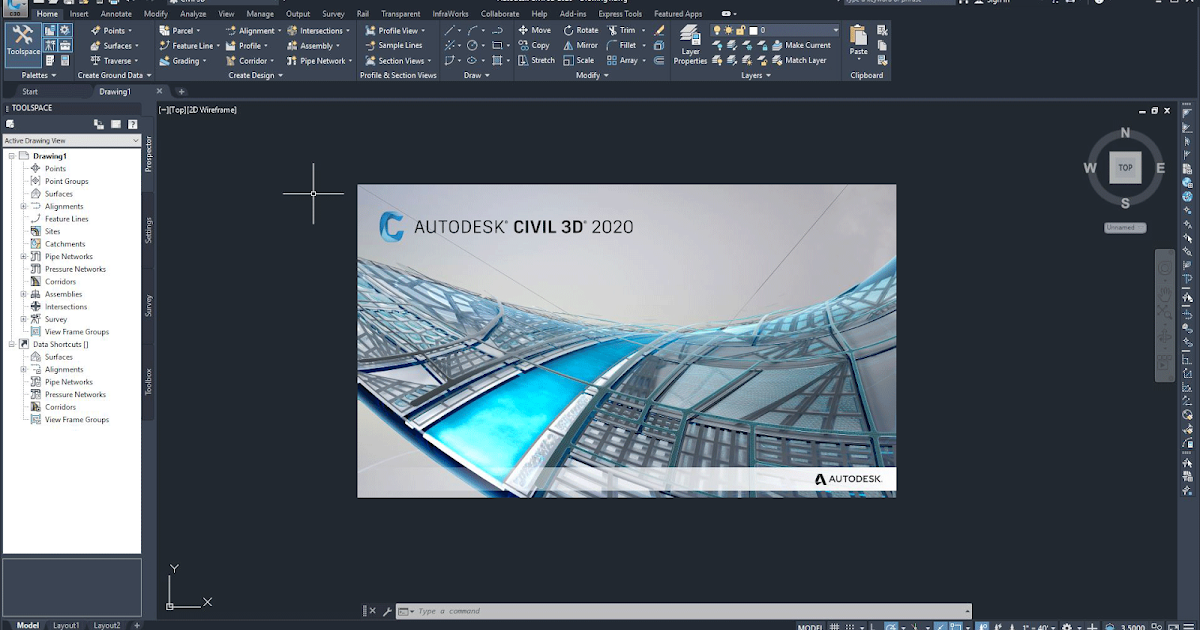The width and height of the screenshot is (1200, 630).
Task: Enable grid snap in the status bar
Action: point(848,625)
